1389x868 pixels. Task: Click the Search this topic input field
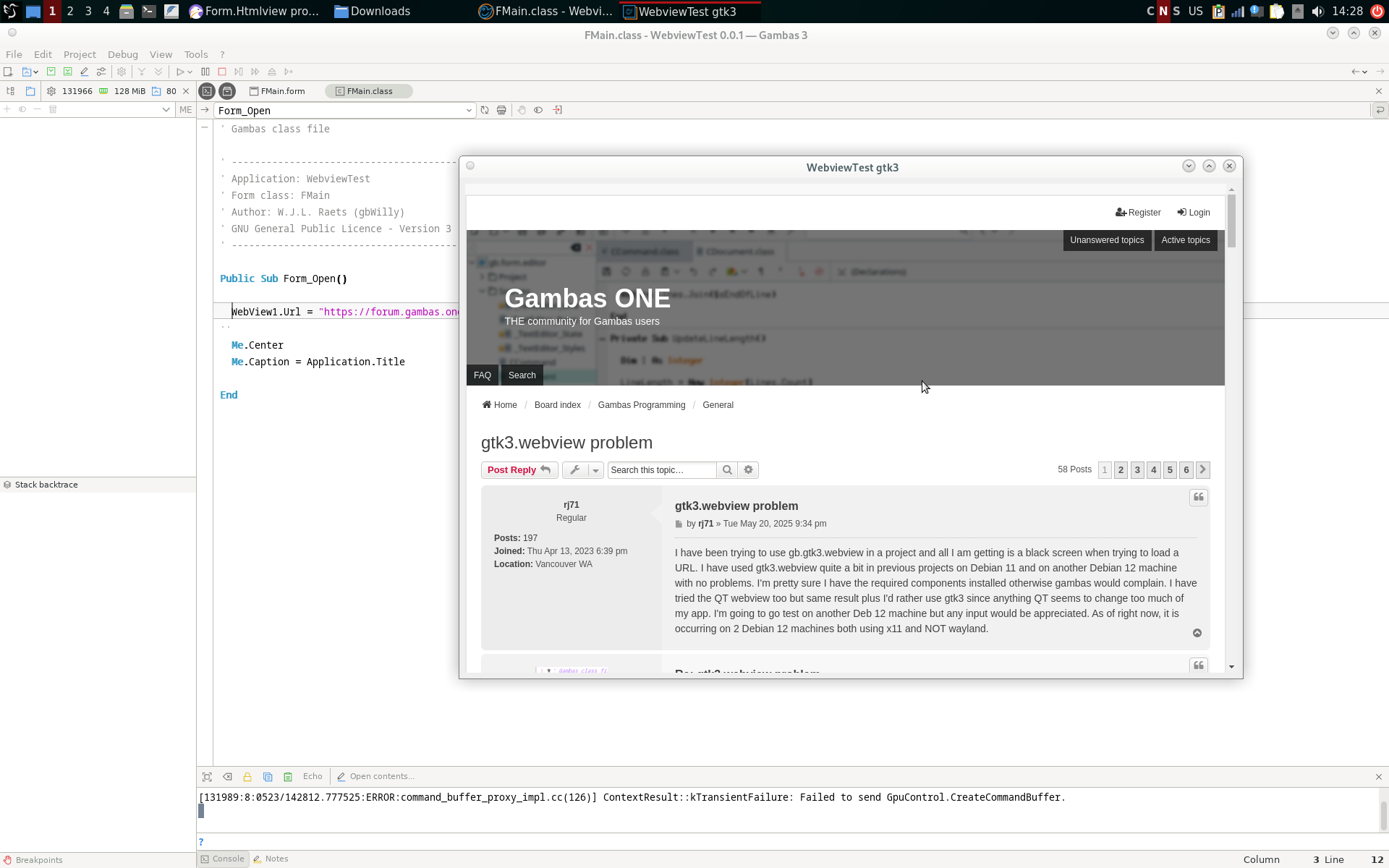(661, 470)
